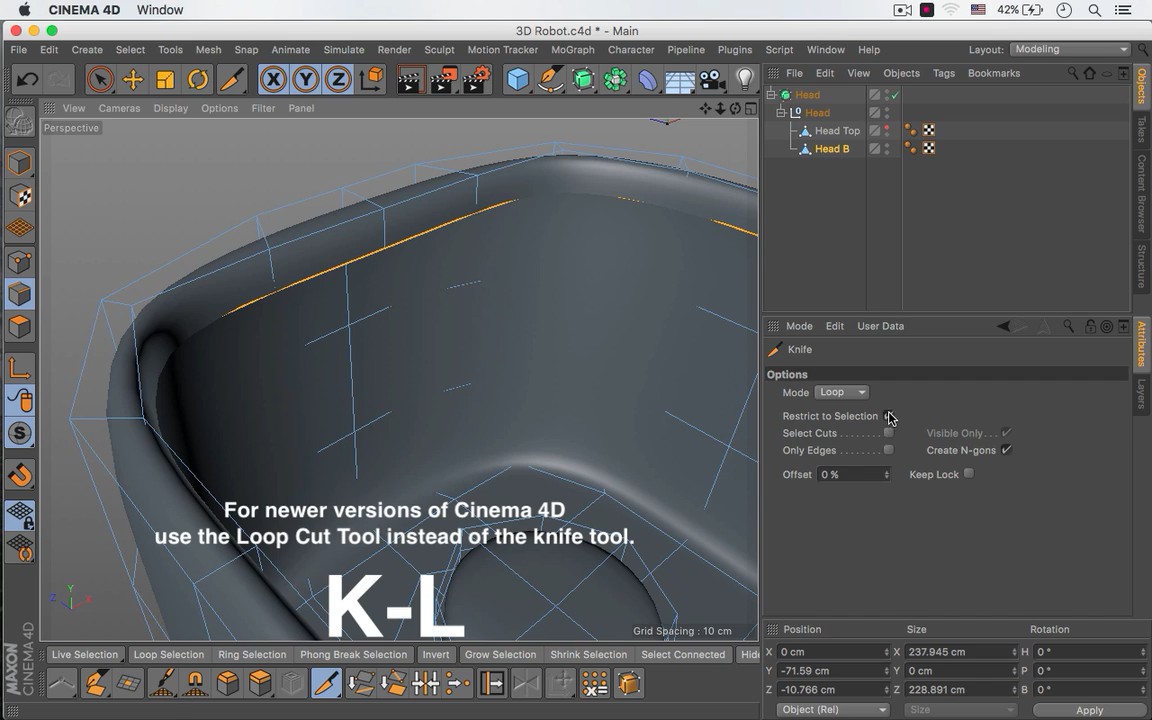Uncheck Create N-gons option
This screenshot has height=720, width=1152.
(1006, 450)
